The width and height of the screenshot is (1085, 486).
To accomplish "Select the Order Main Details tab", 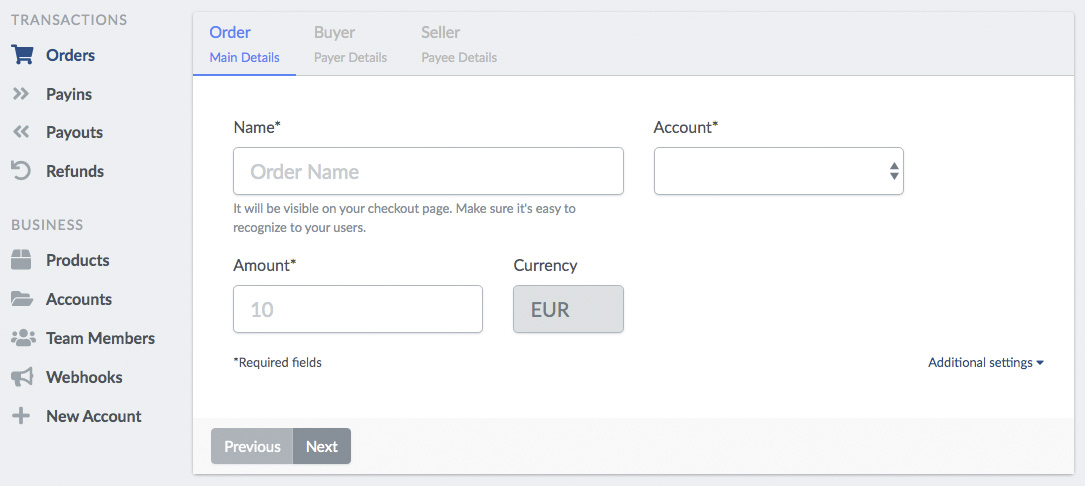I will pyautogui.click(x=244, y=44).
